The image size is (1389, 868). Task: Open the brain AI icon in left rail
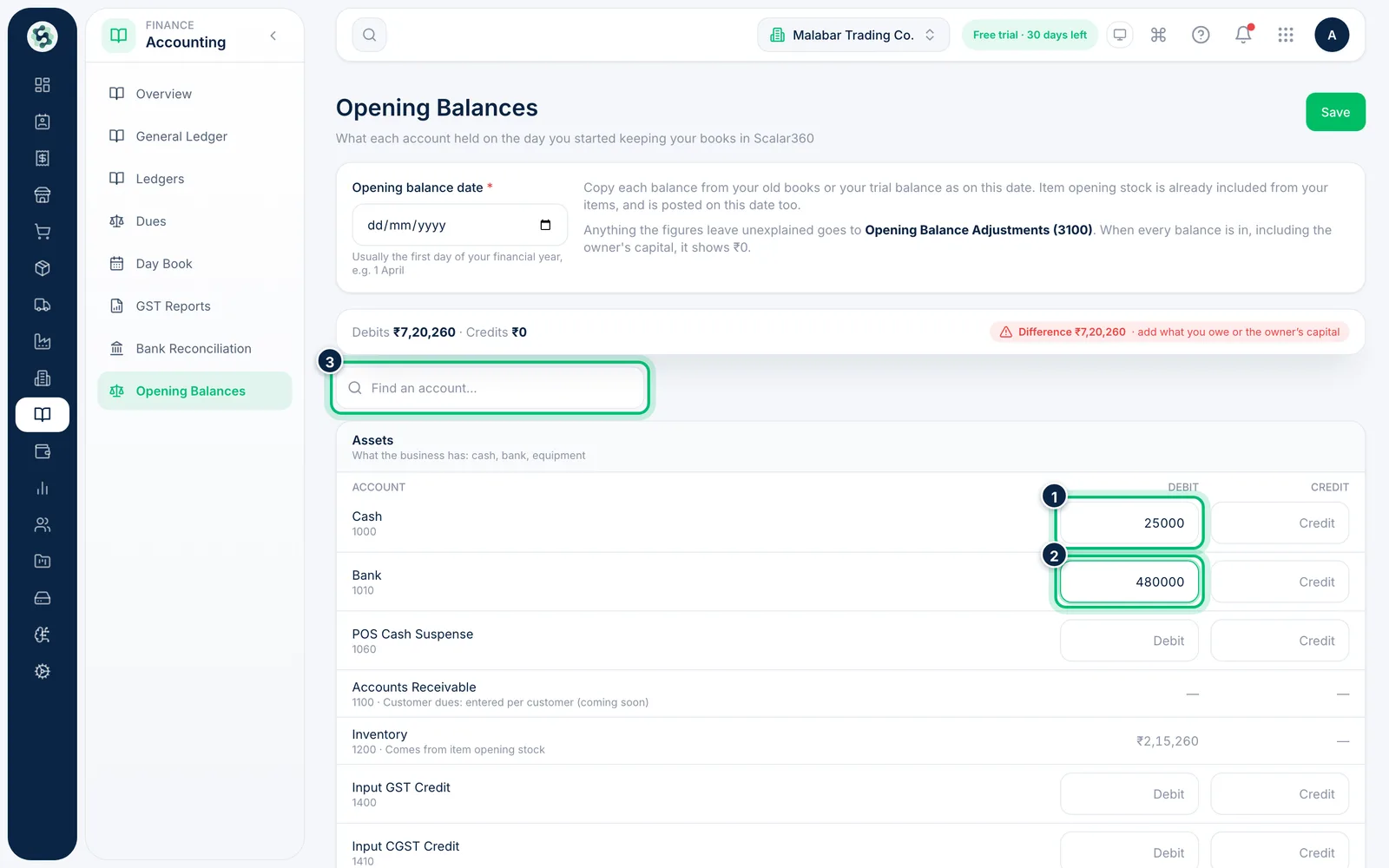(42, 635)
